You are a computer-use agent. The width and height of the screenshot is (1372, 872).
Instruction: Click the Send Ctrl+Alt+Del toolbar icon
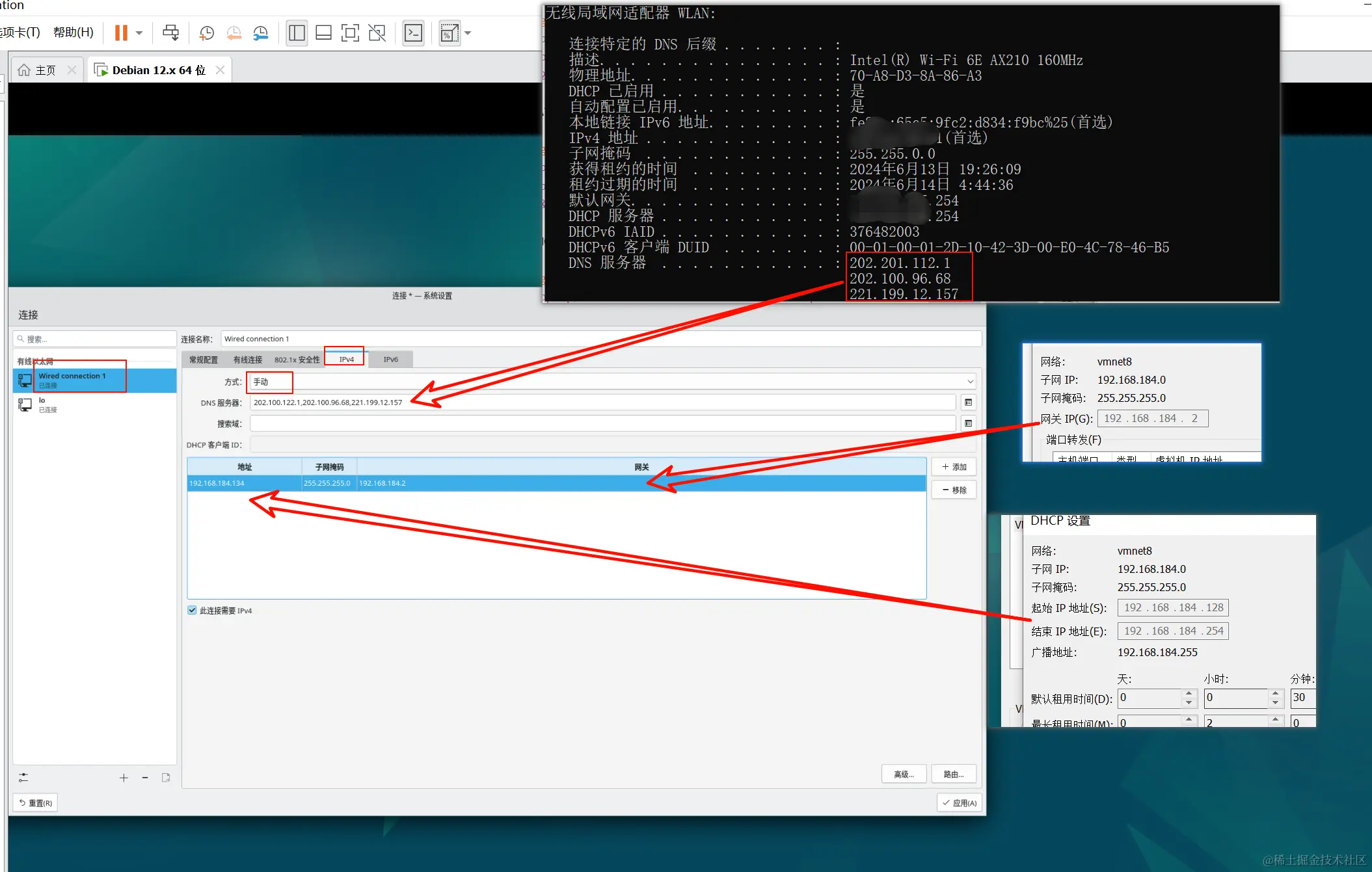[x=171, y=33]
